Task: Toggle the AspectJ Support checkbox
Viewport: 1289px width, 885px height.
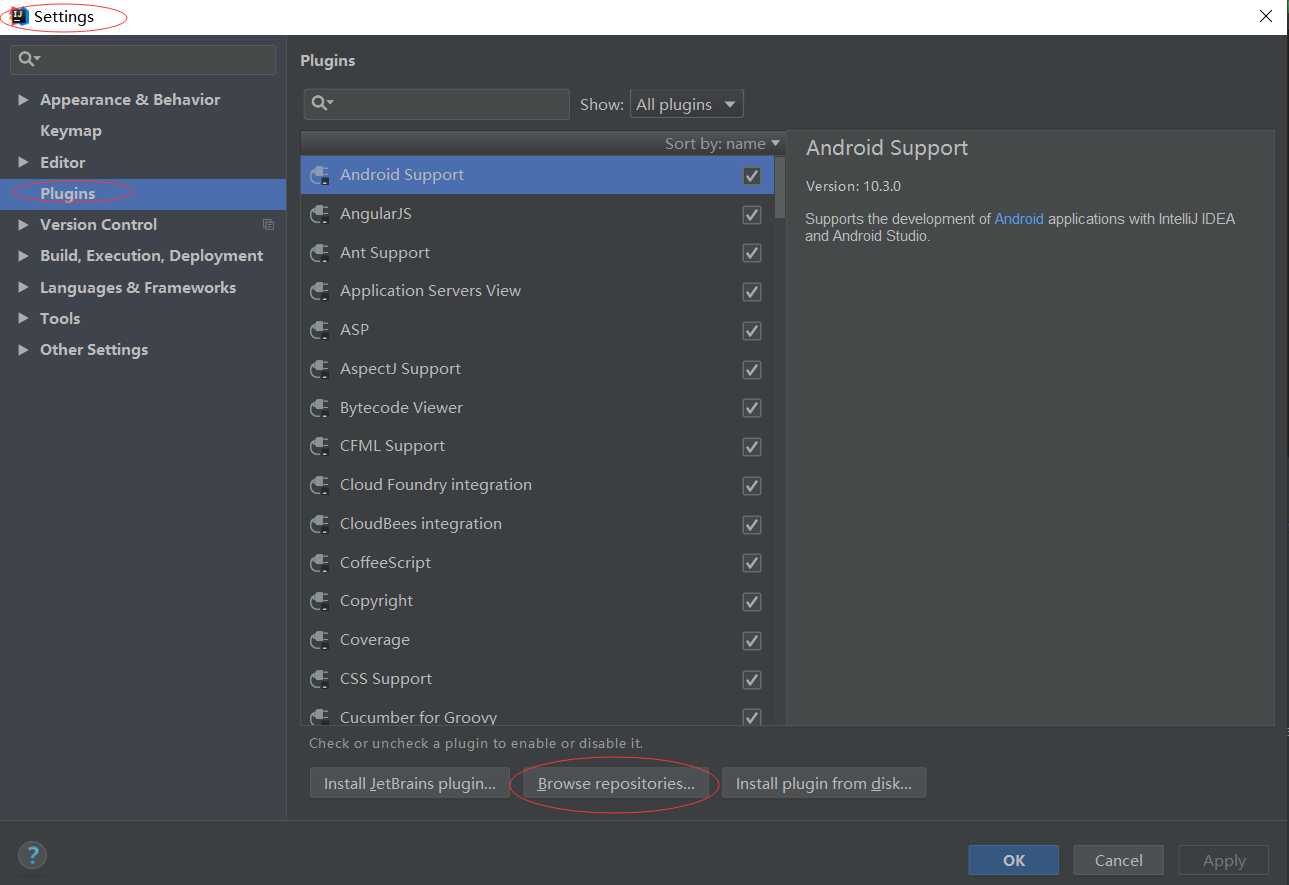Action: click(752, 370)
